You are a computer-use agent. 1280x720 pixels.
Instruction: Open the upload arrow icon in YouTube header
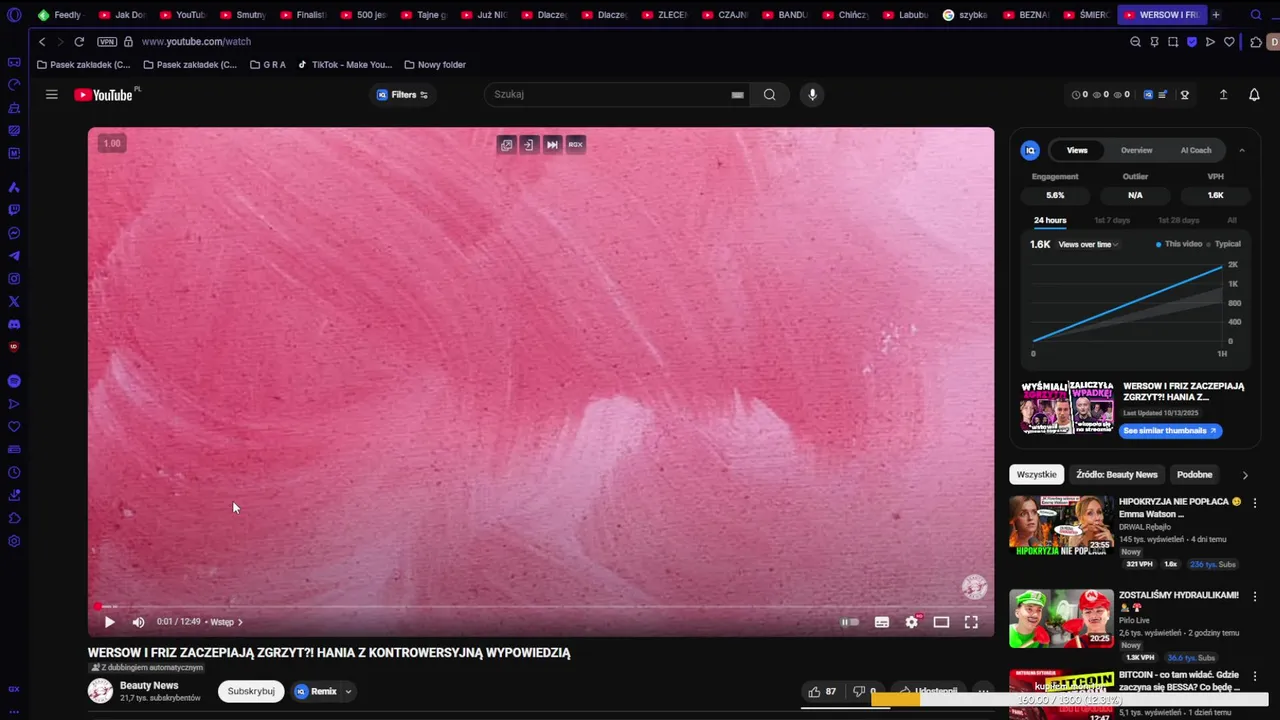pyautogui.click(x=1222, y=95)
